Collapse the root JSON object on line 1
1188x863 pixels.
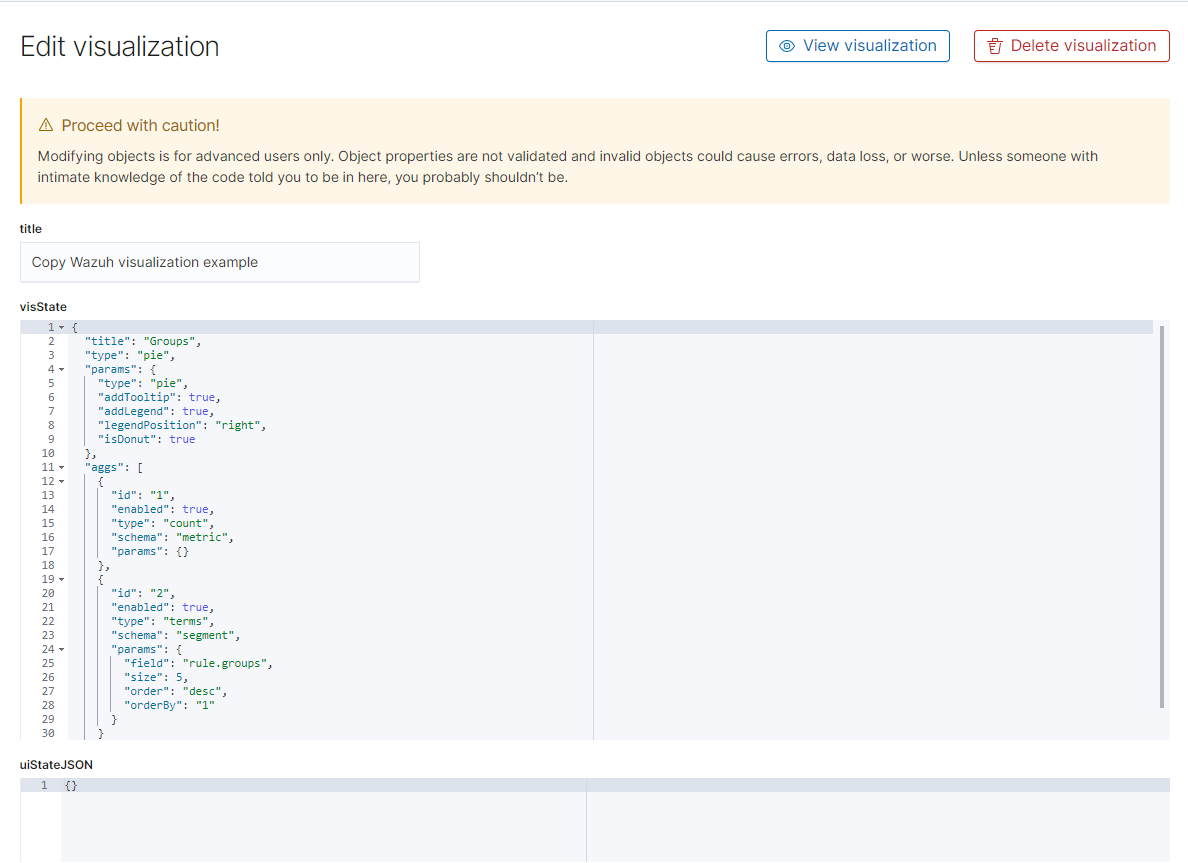[60, 326]
